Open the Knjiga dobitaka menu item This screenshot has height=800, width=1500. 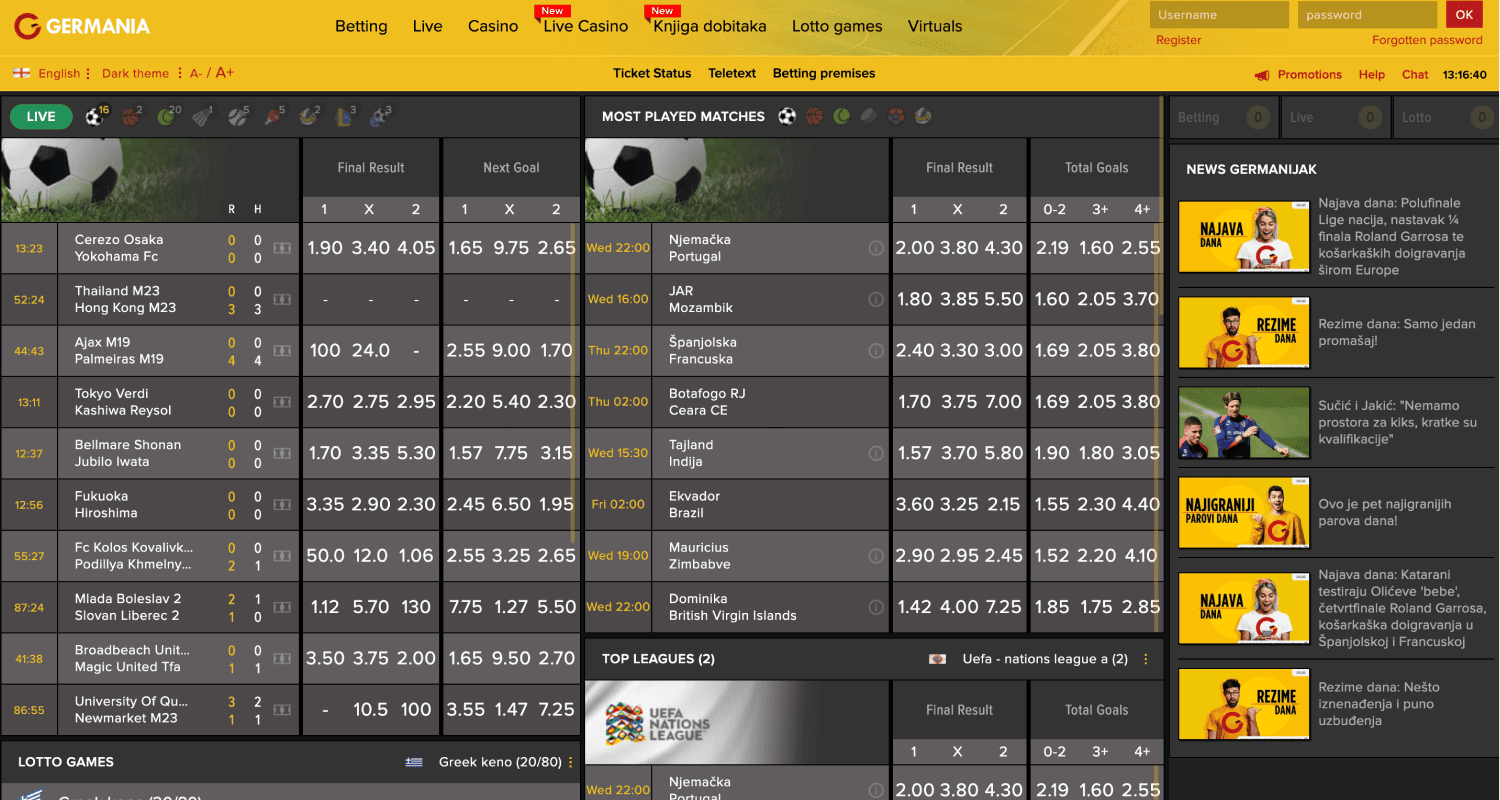710,27
